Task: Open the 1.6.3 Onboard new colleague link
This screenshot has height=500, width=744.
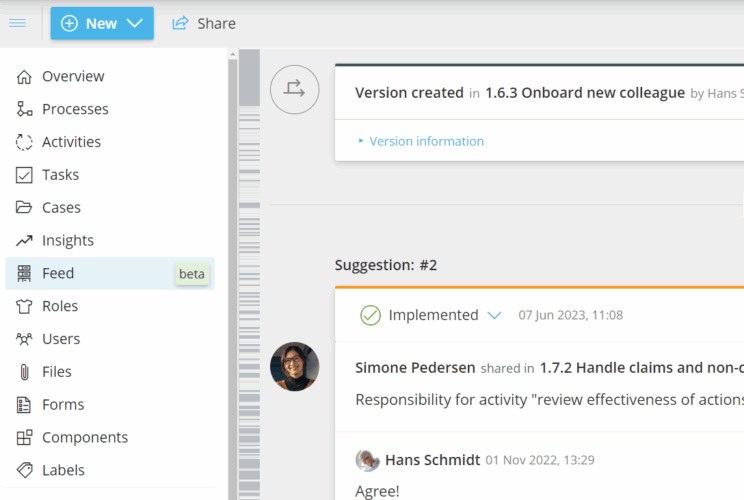Action: 585,93
